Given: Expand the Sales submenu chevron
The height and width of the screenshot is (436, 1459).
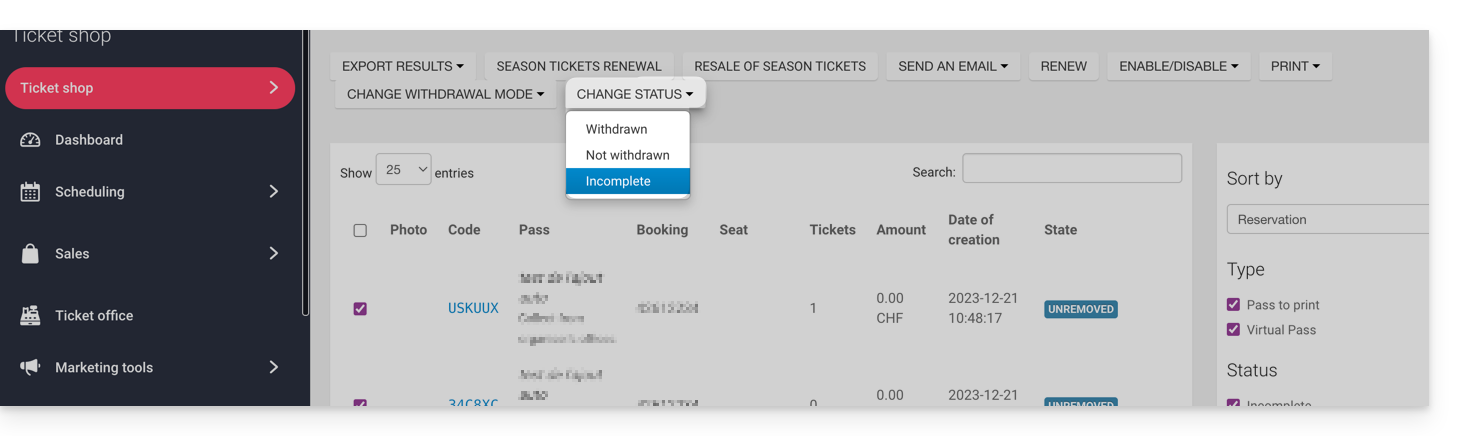Looking at the screenshot, I should click(273, 254).
